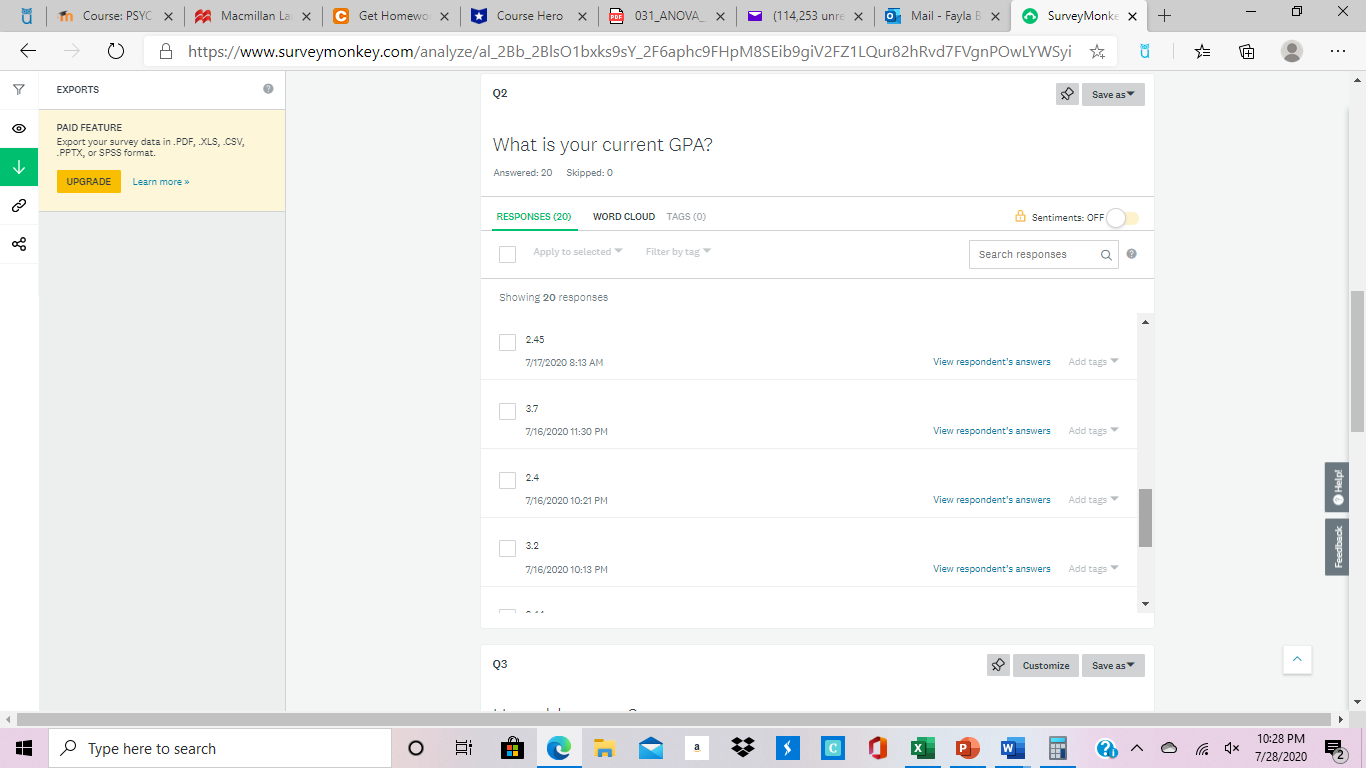Launch Word from the taskbar
Image resolution: width=1366 pixels, height=768 pixels.
[x=1012, y=748]
